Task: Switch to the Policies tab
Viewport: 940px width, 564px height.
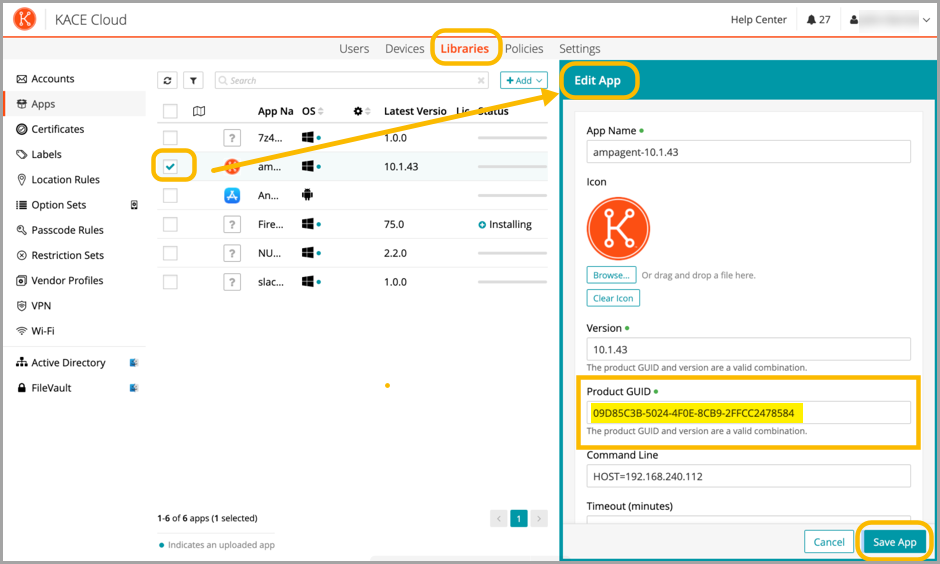Action: 524,48
